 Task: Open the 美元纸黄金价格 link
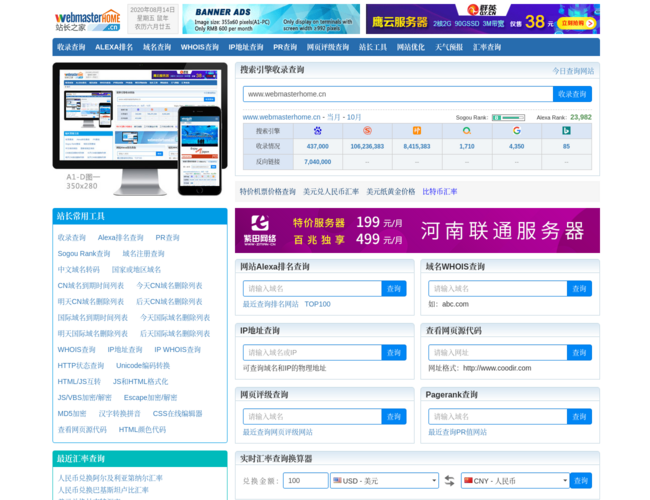pos(390,192)
